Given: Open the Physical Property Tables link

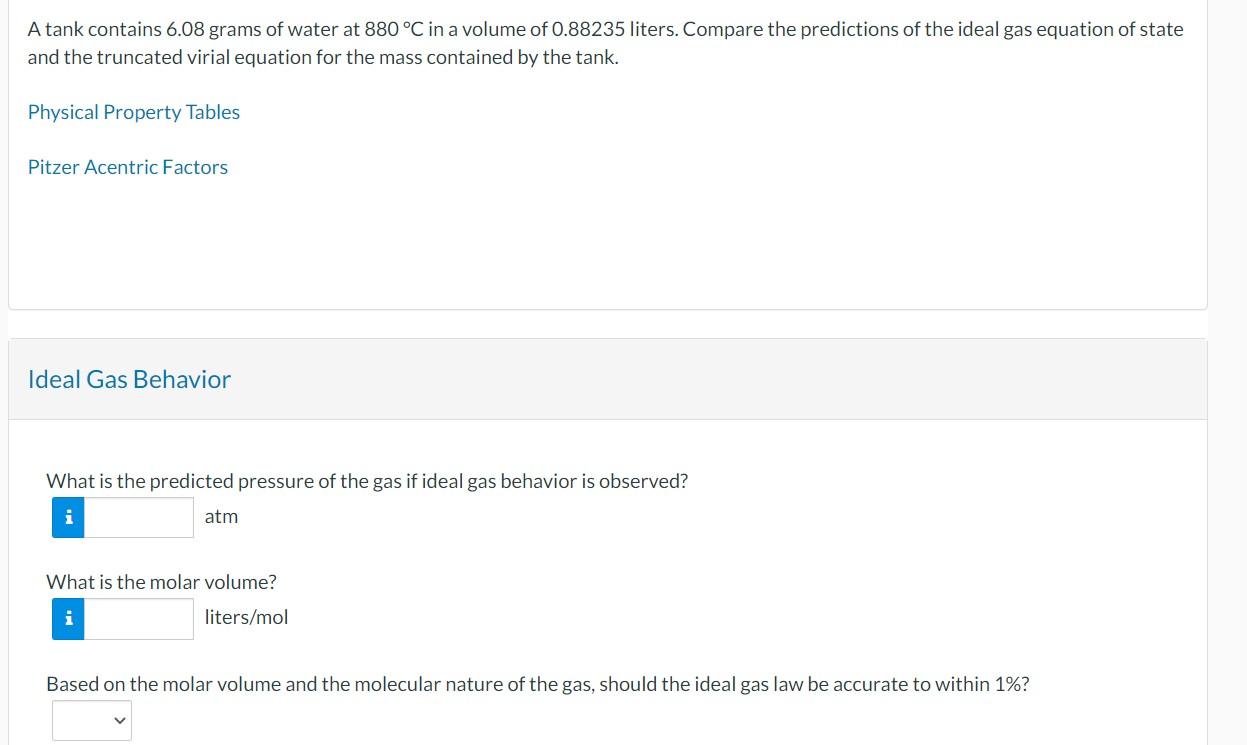Looking at the screenshot, I should click(x=133, y=112).
